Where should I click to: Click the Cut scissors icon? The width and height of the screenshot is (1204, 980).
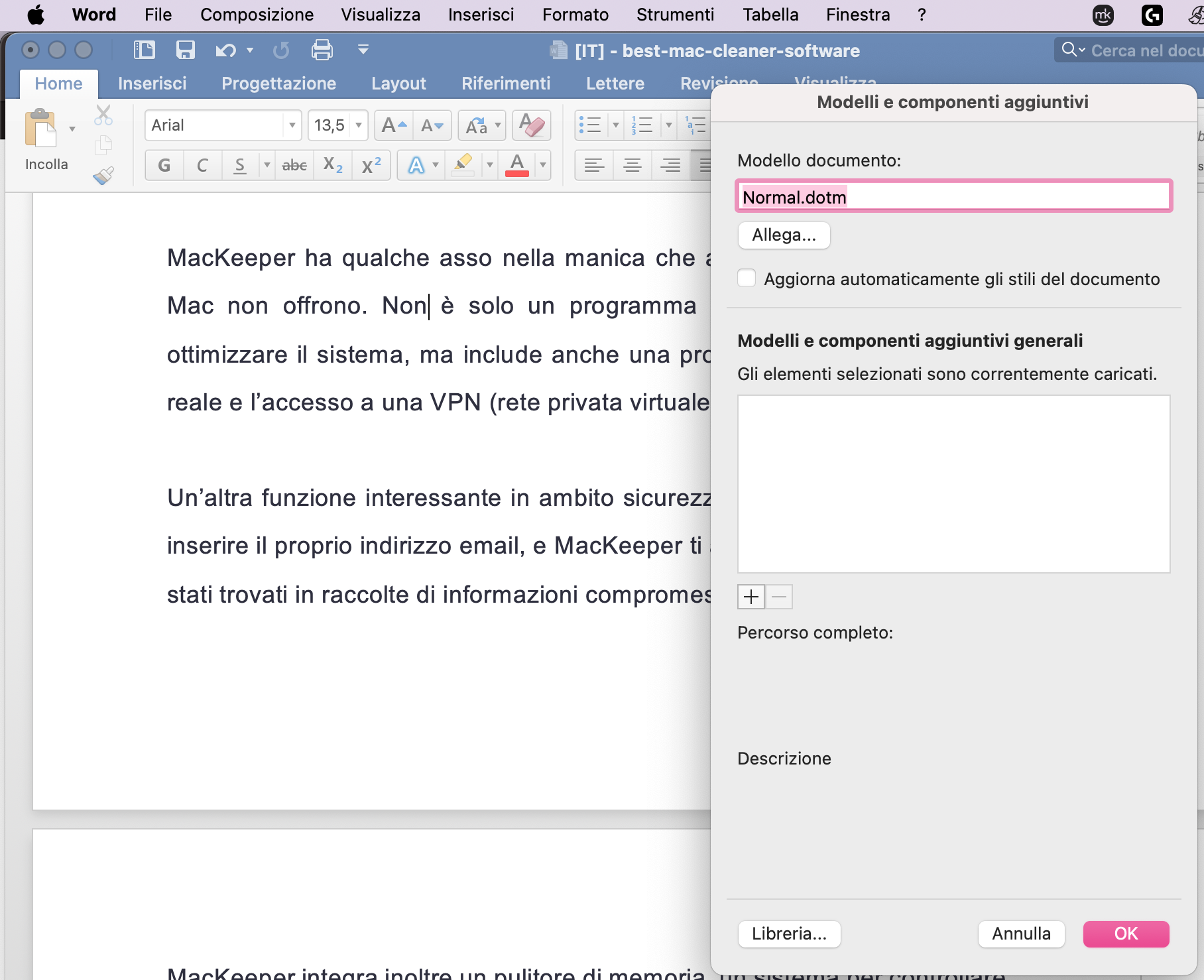[103, 115]
